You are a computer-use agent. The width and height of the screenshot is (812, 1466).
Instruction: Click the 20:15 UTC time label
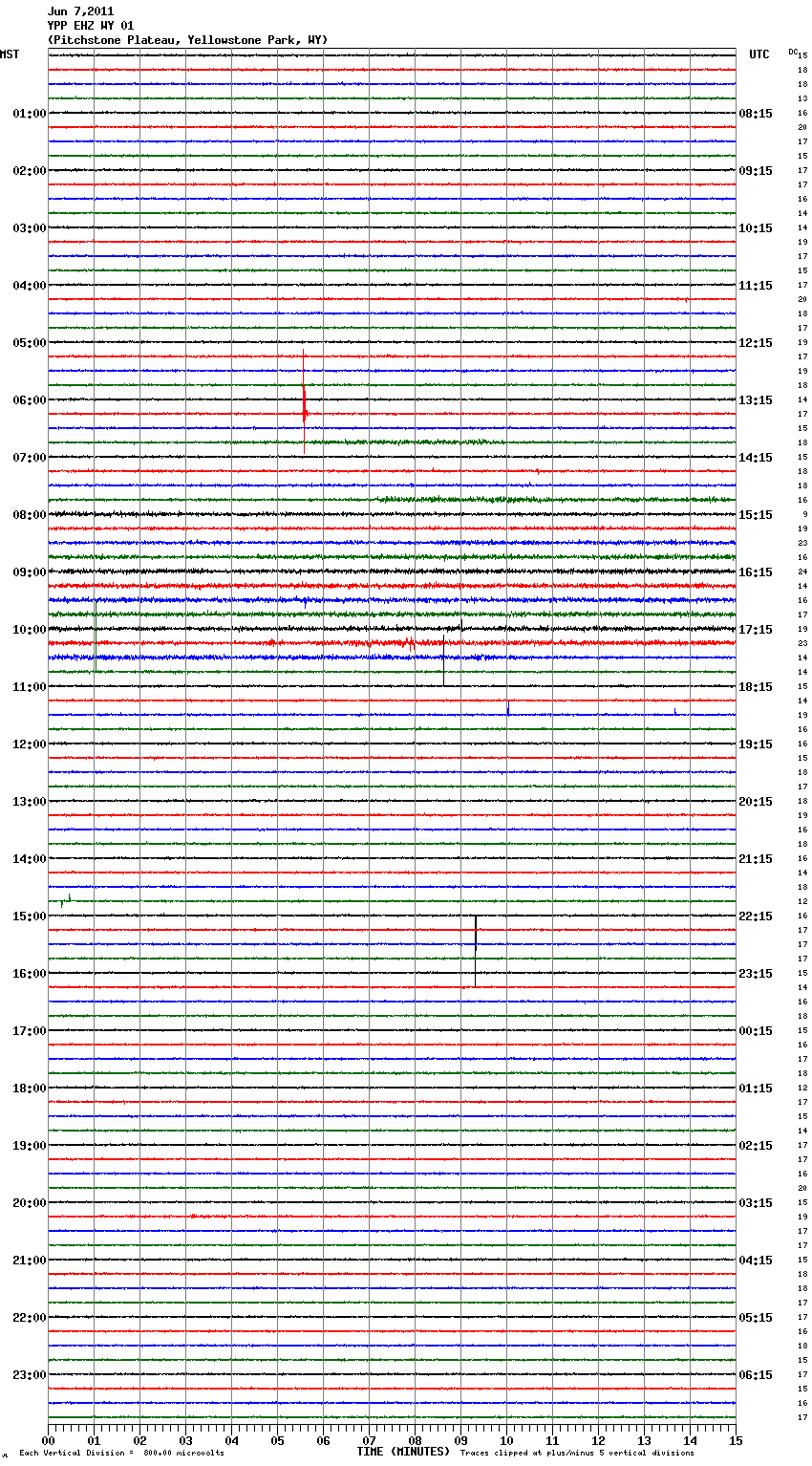point(756,802)
